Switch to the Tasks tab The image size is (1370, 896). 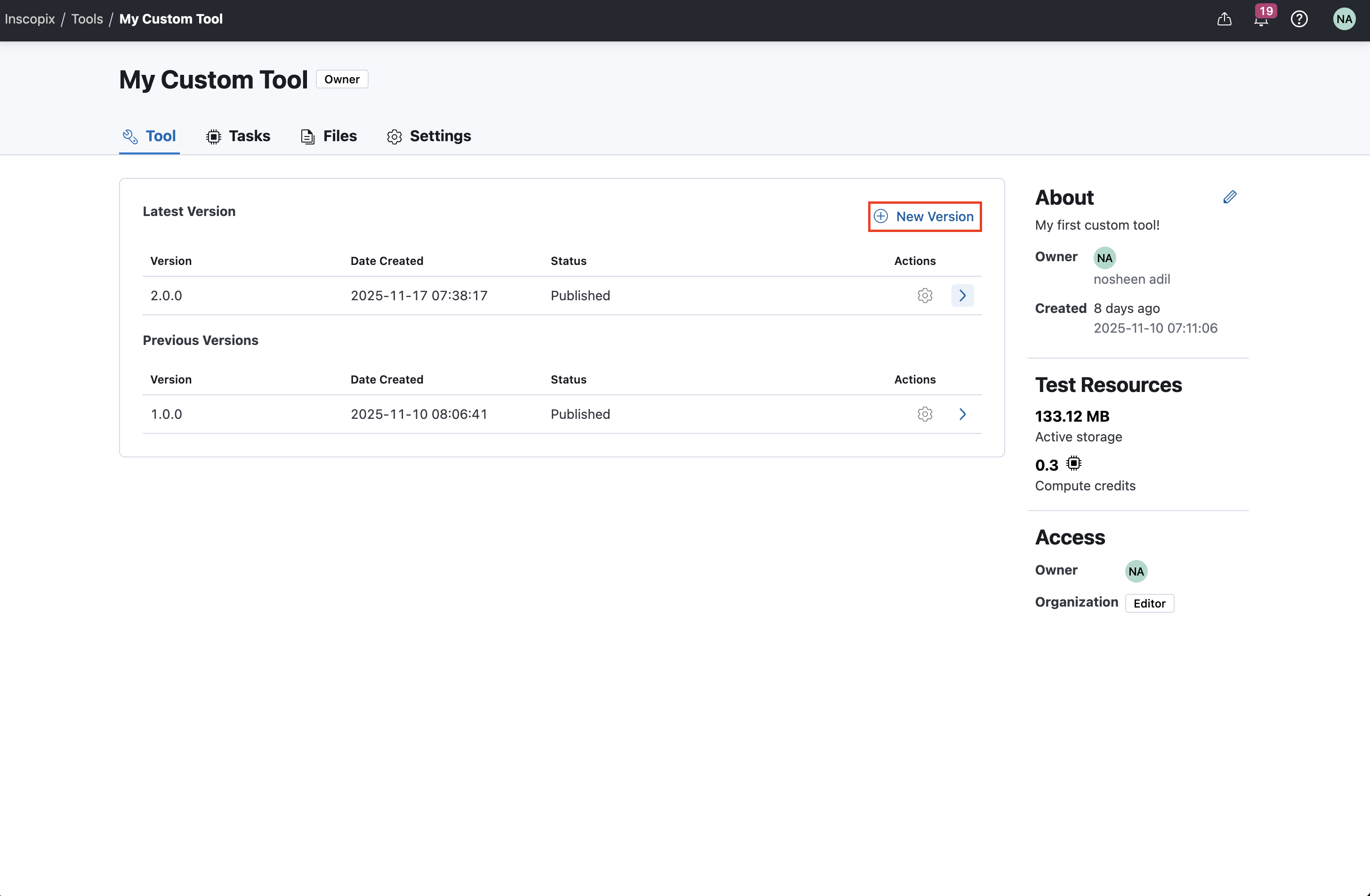point(238,136)
